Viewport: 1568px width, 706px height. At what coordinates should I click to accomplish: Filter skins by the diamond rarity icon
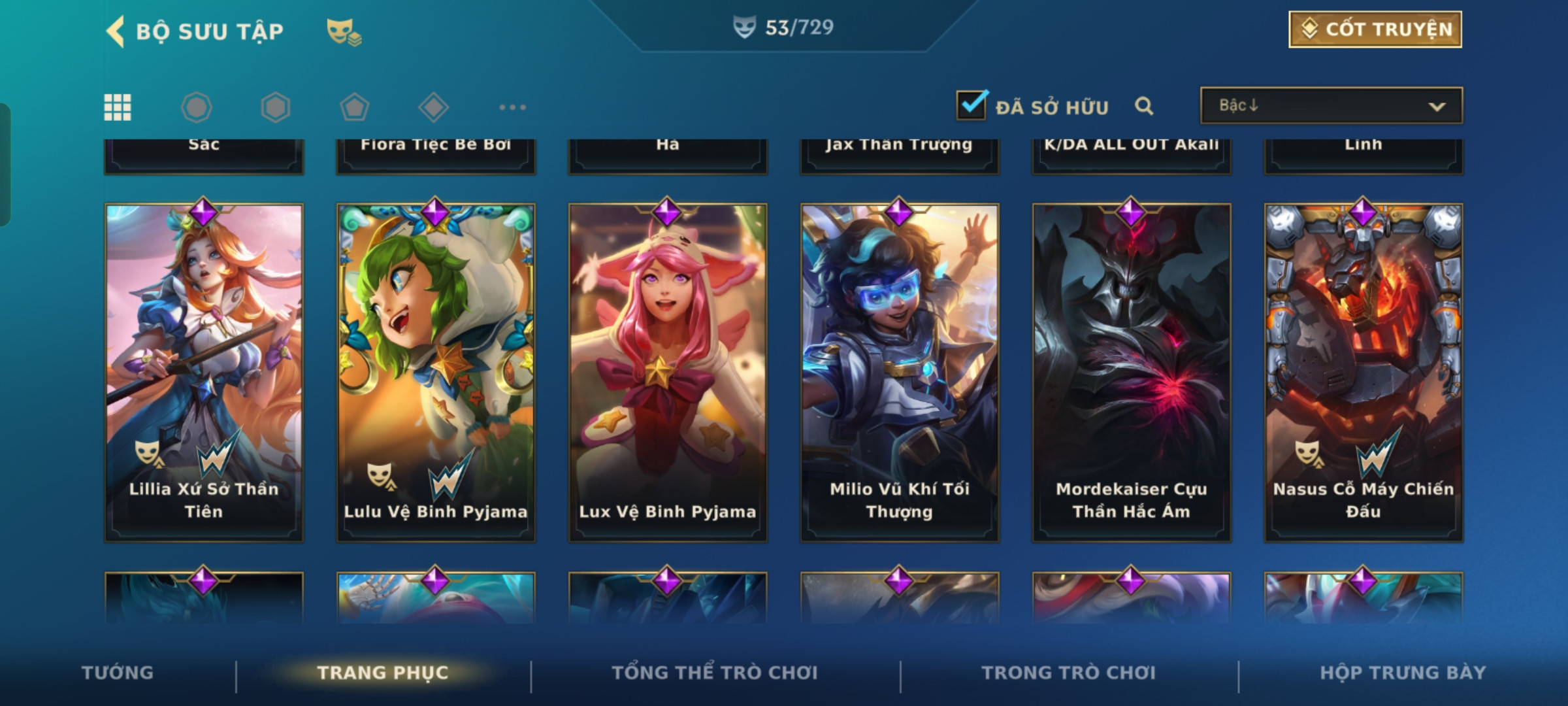(x=434, y=107)
